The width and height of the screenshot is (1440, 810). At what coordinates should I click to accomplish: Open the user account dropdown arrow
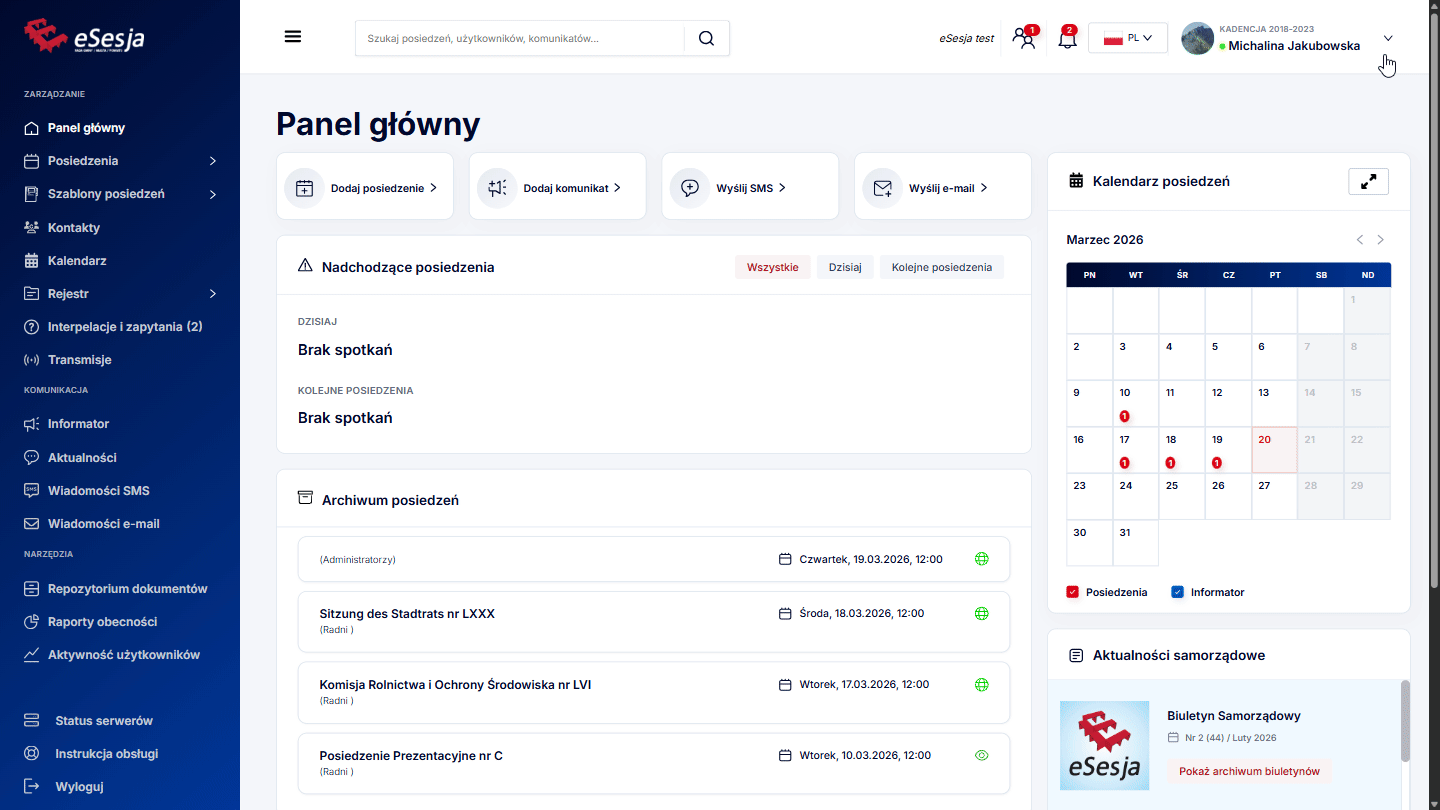(1388, 38)
